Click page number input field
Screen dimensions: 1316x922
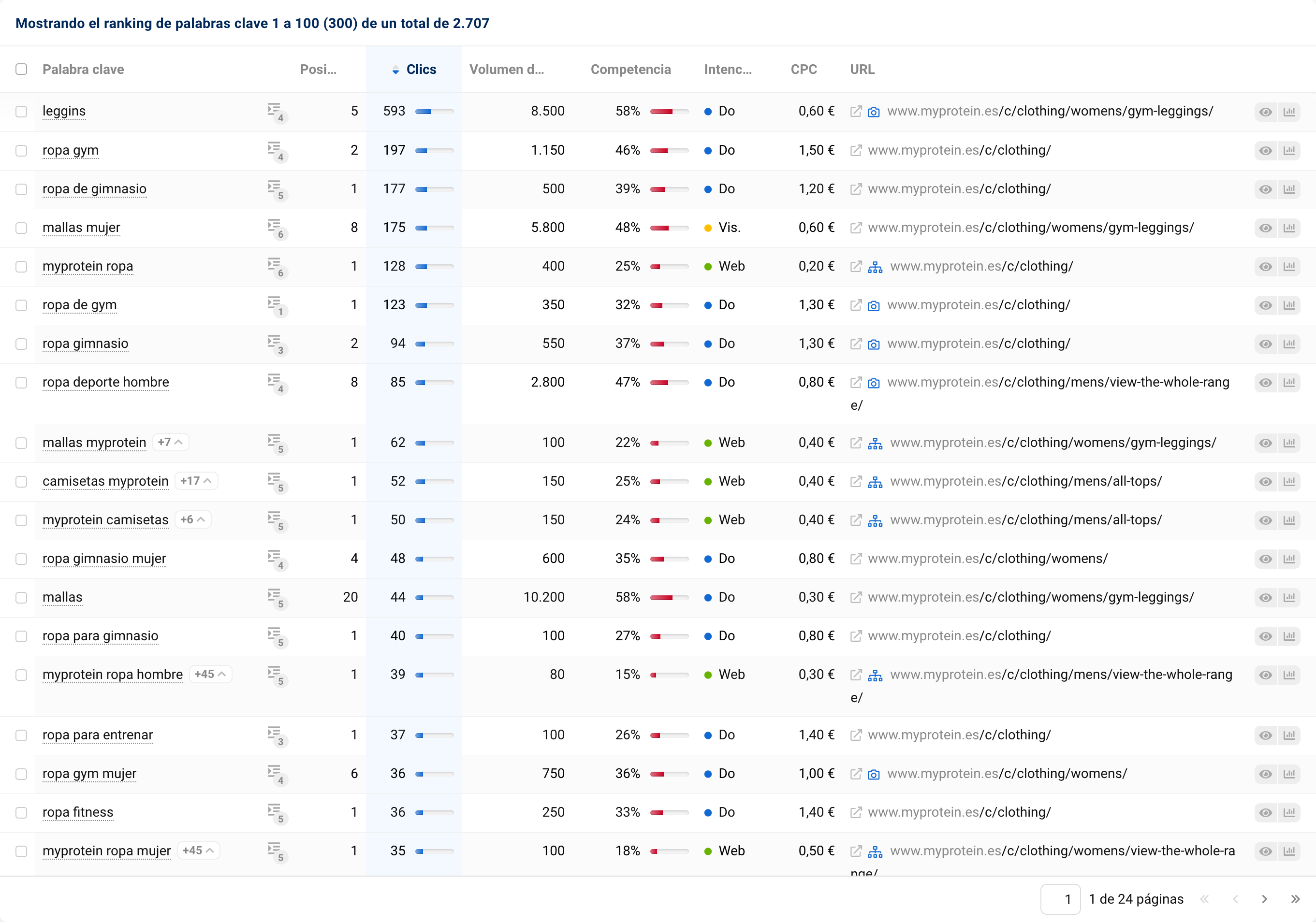(1060, 899)
